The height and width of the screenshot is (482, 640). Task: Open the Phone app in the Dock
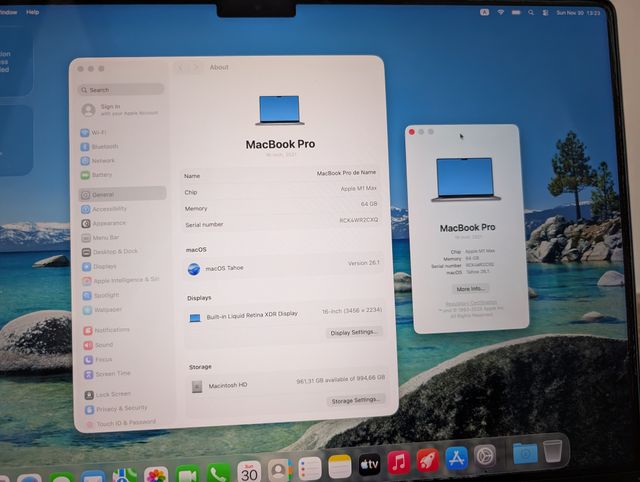[218, 473]
